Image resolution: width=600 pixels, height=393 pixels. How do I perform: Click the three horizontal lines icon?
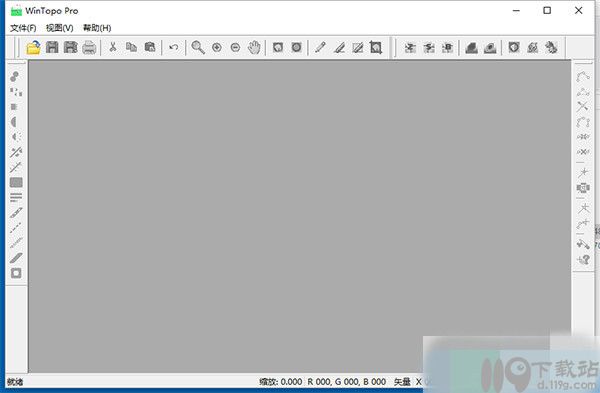[x=16, y=197]
